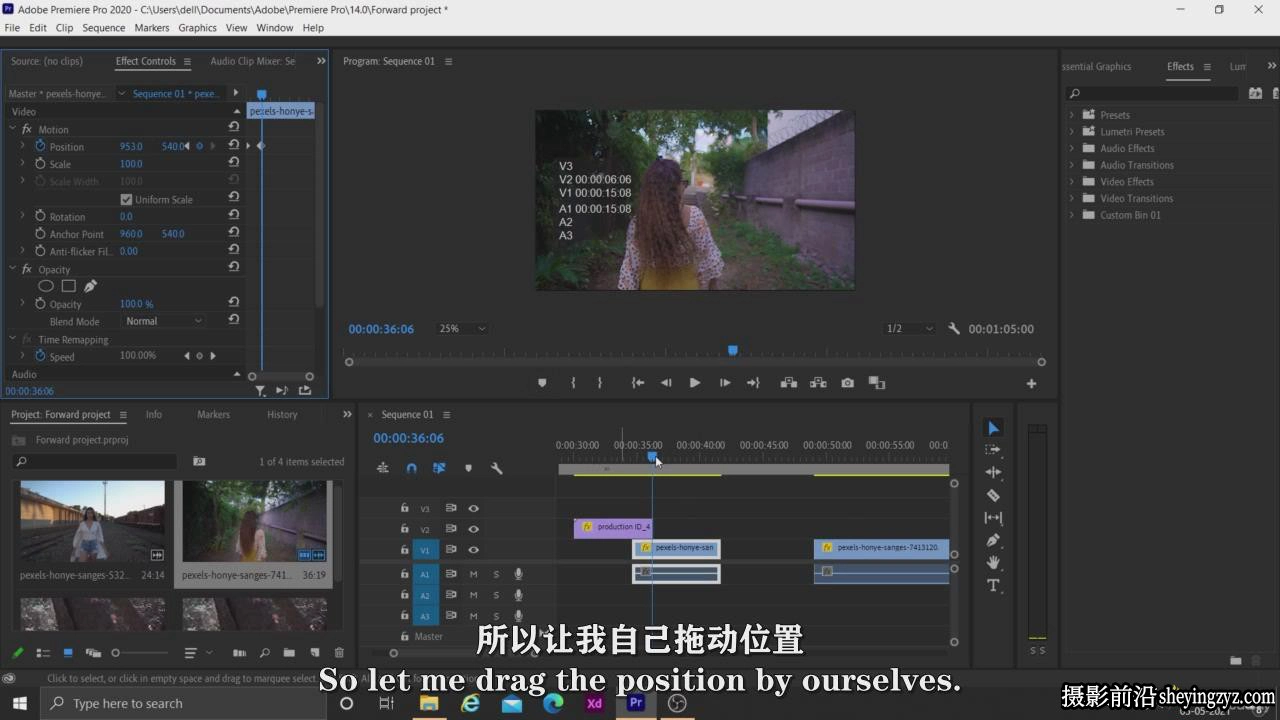The image size is (1280, 720).
Task: Select production ID_4 clip on V2
Action: click(x=613, y=527)
